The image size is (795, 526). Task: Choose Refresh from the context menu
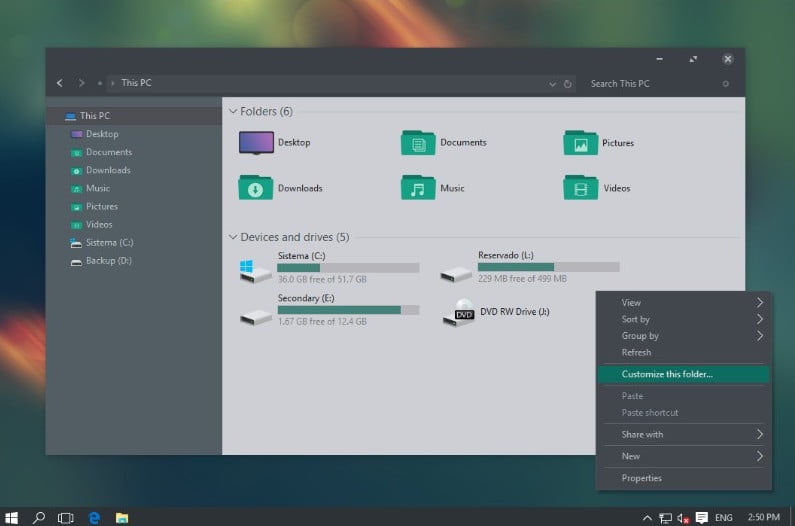point(683,353)
